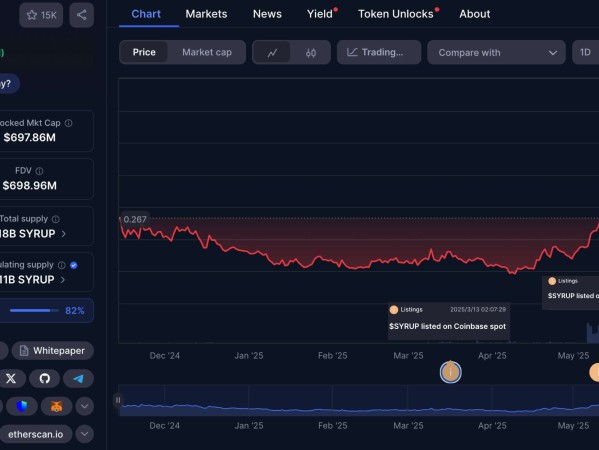Switch to candlestick chart view icon
Screen dimensions: 599x450
click(x=311, y=52)
